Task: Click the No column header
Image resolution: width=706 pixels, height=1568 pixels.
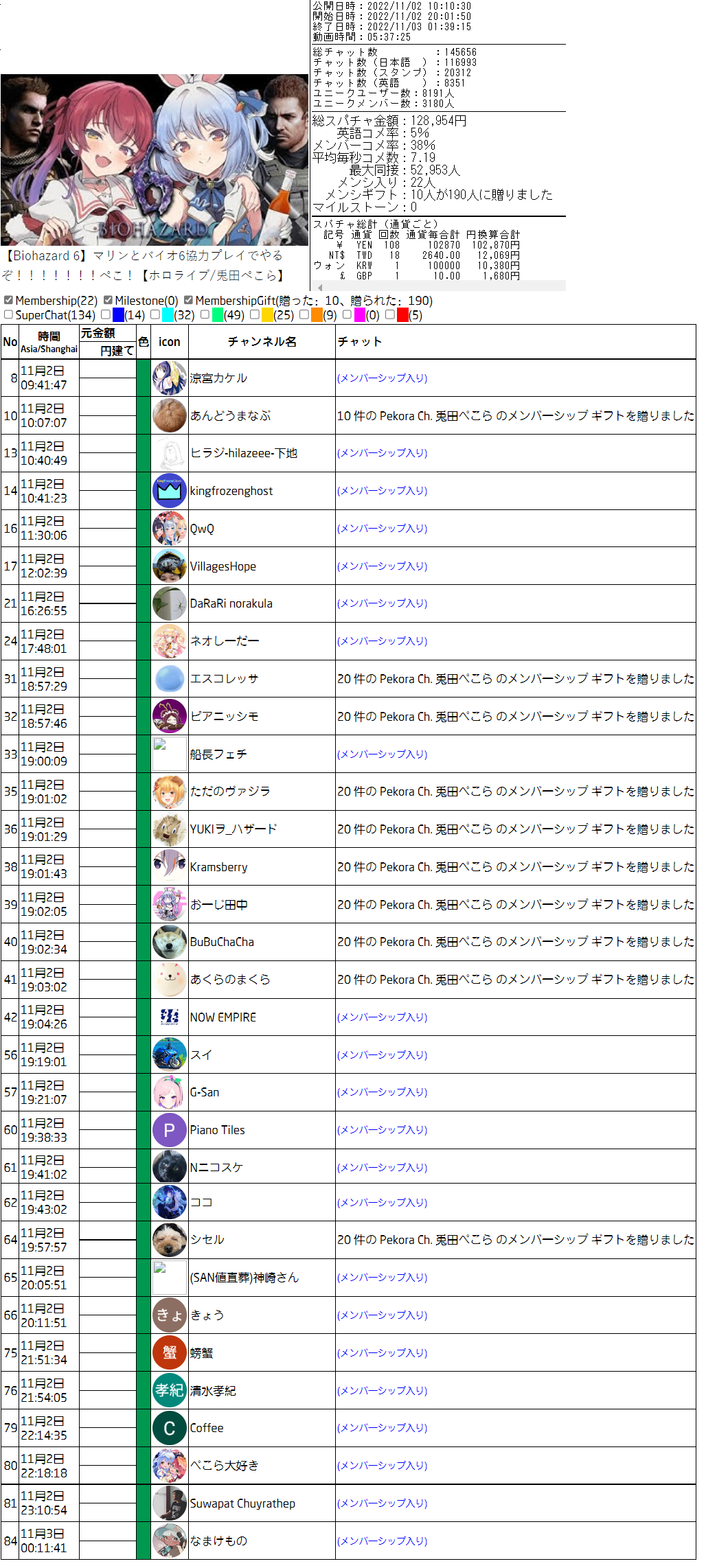Action: coord(10,342)
